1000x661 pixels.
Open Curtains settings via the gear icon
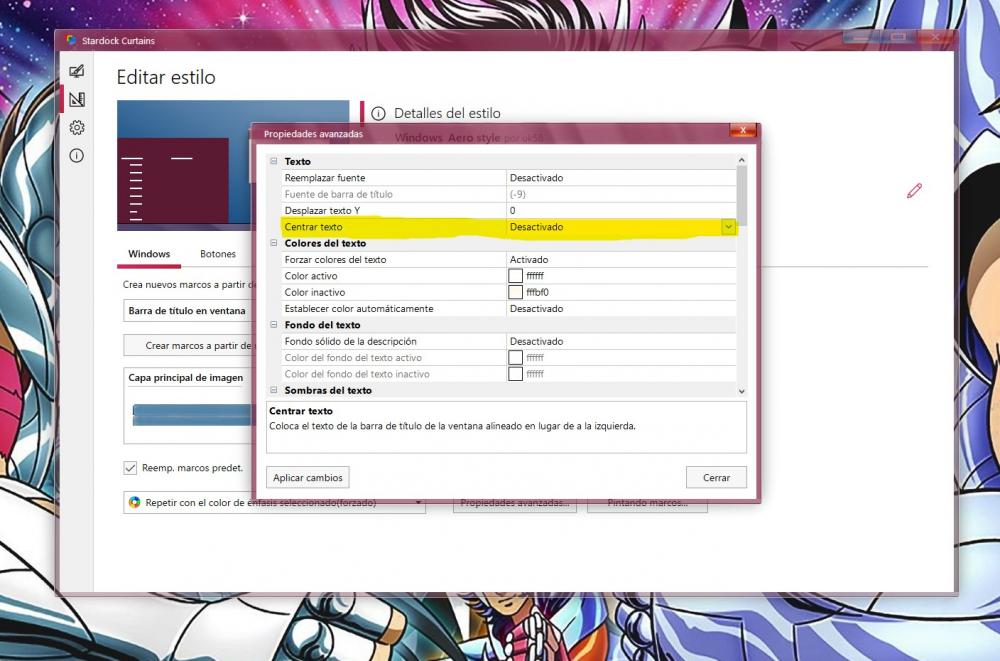tap(75, 127)
